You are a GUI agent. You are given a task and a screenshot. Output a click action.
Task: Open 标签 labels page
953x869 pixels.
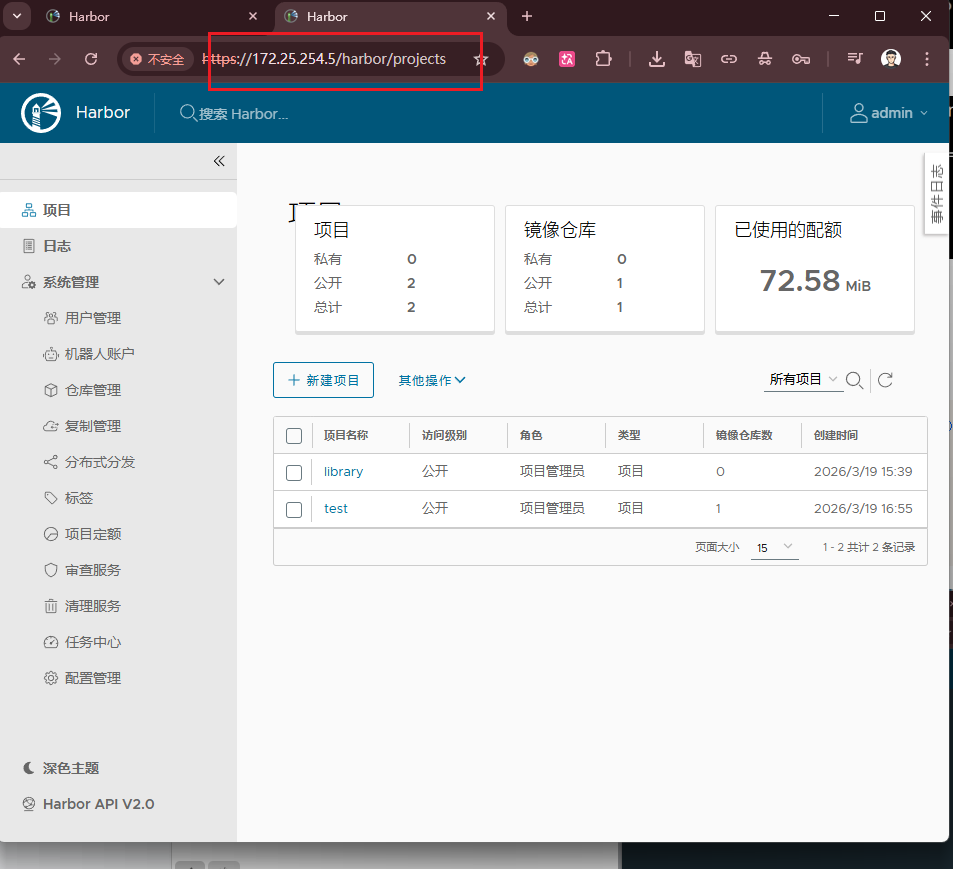[78, 498]
